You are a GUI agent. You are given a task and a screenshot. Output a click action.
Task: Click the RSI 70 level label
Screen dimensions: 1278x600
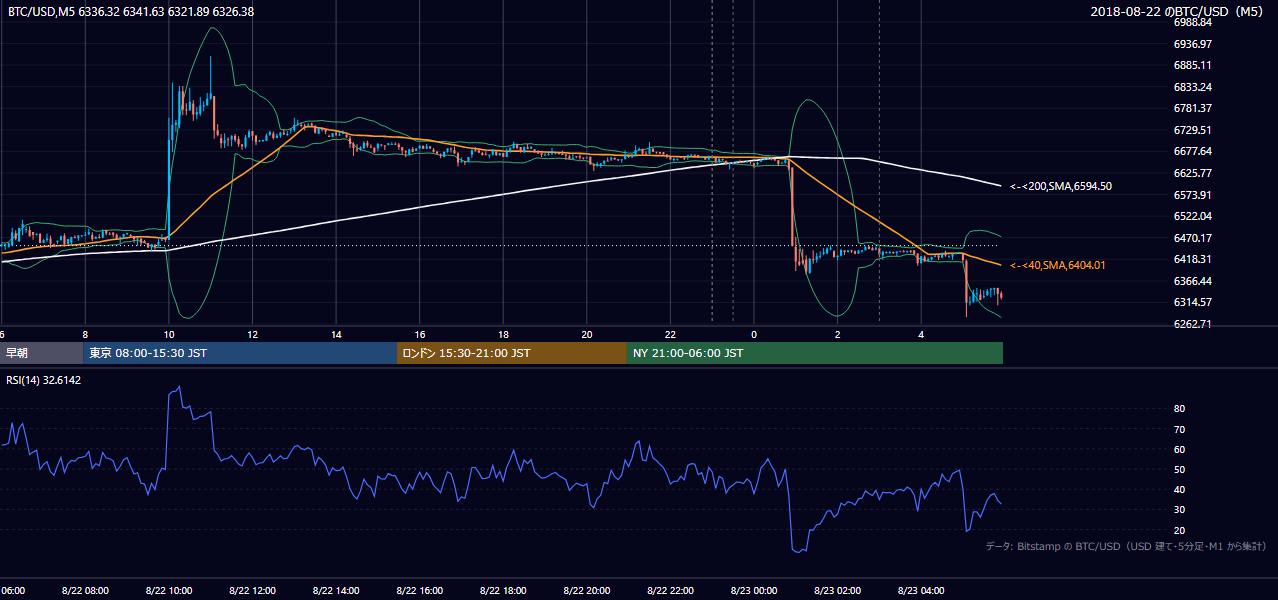pos(1179,429)
